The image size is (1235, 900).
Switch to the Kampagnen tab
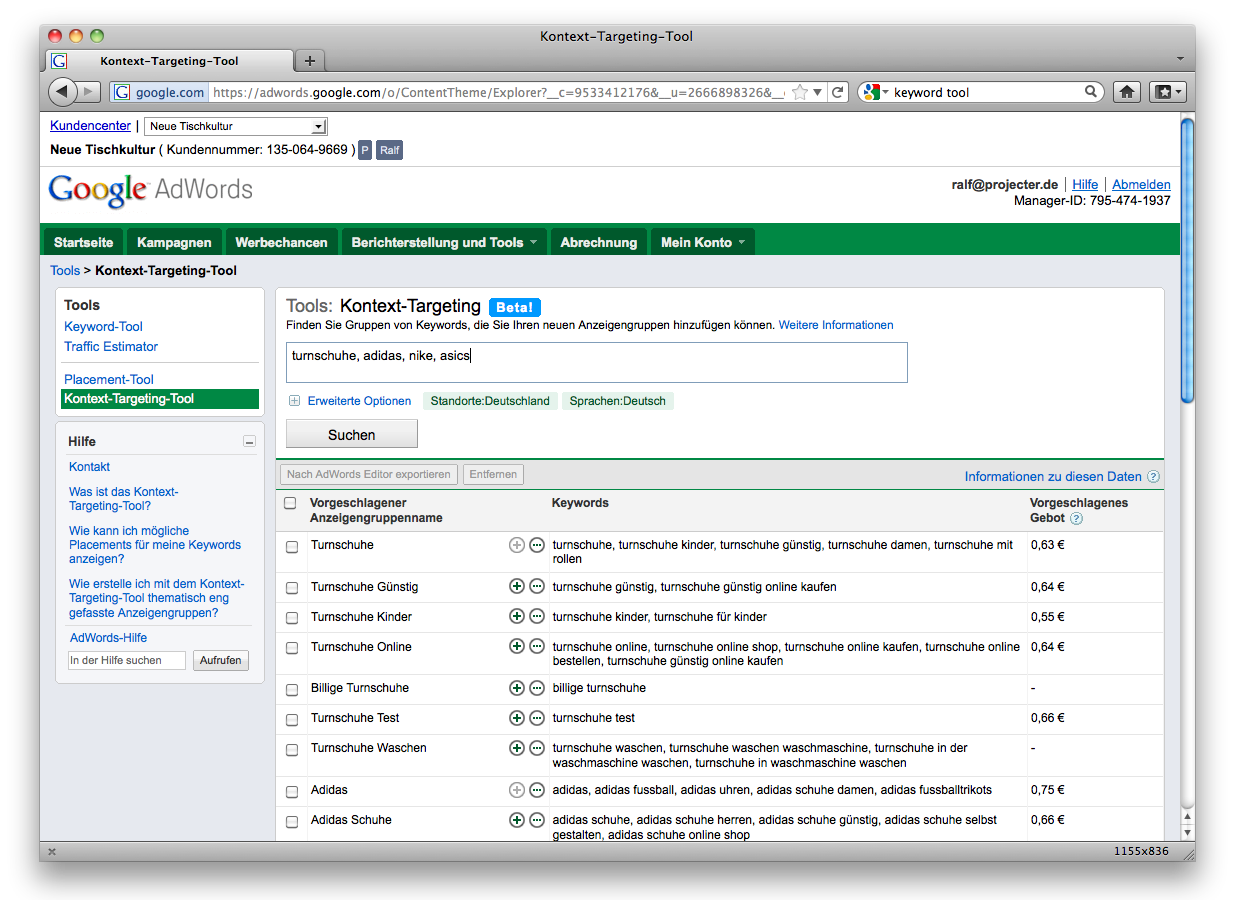click(x=174, y=242)
